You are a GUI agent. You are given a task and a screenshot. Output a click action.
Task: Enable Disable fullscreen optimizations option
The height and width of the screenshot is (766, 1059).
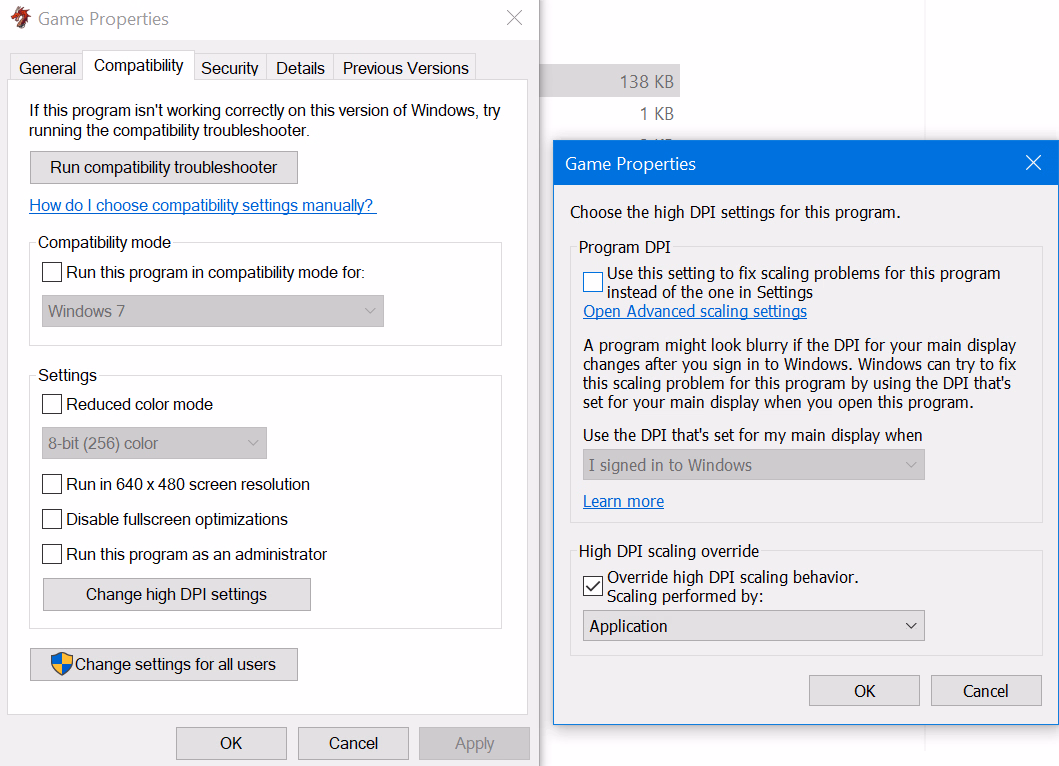[52, 519]
